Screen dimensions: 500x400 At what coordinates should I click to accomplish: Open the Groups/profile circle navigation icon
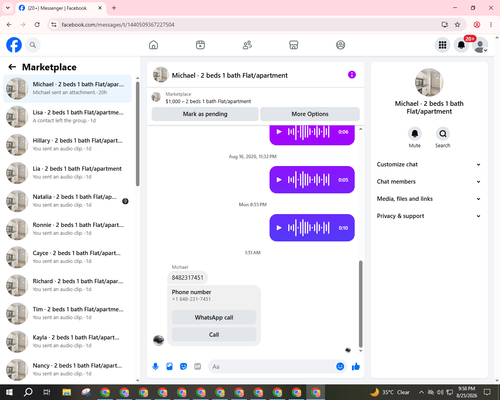[340, 45]
